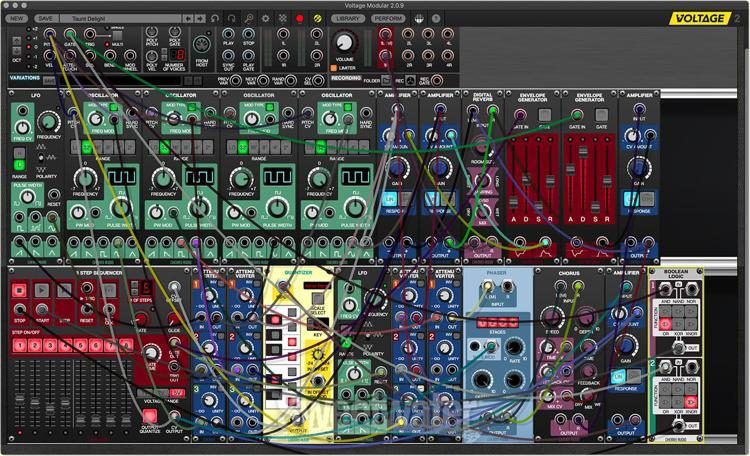Click the octave down arrow above OCT

pos(17,50)
